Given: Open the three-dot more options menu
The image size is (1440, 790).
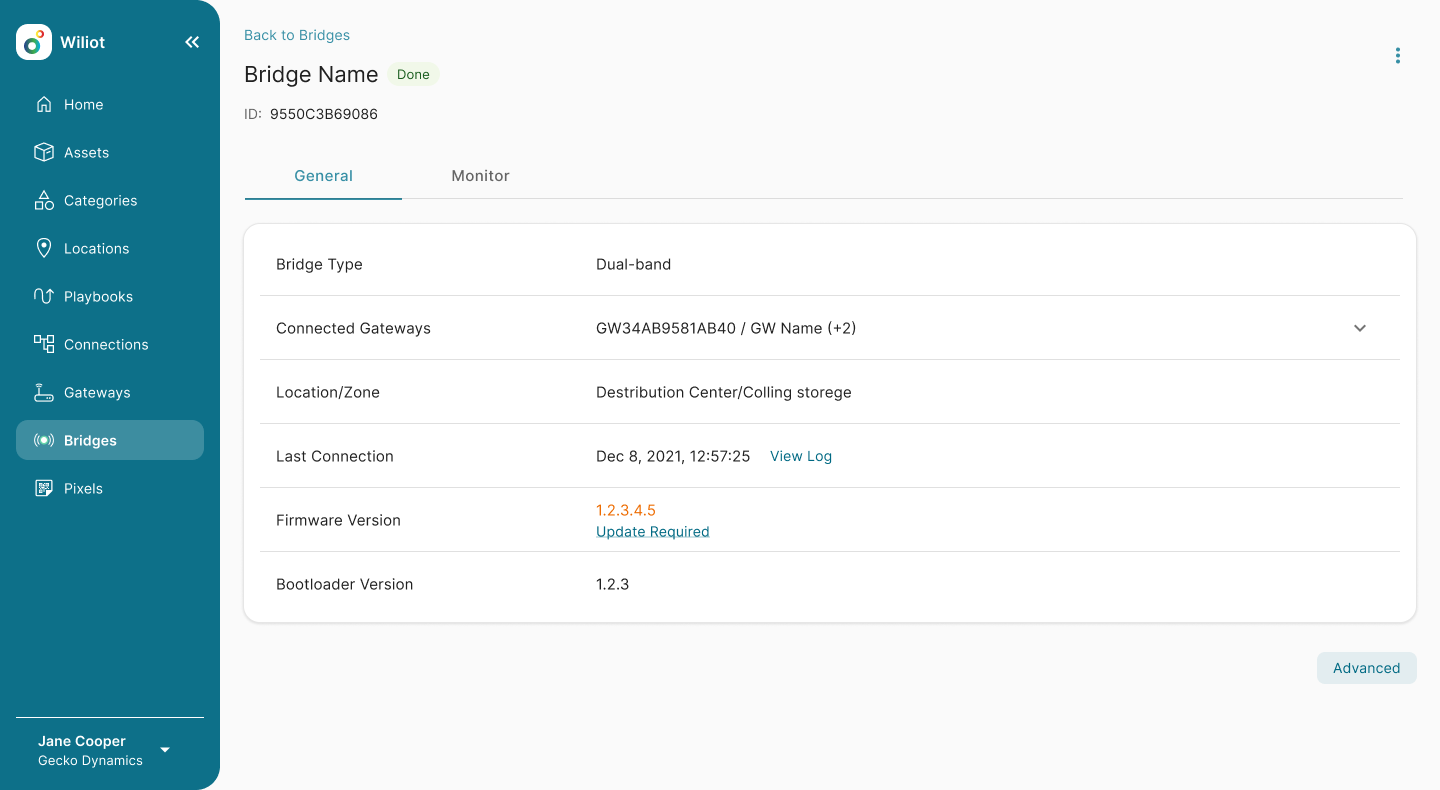Looking at the screenshot, I should pos(1398,56).
